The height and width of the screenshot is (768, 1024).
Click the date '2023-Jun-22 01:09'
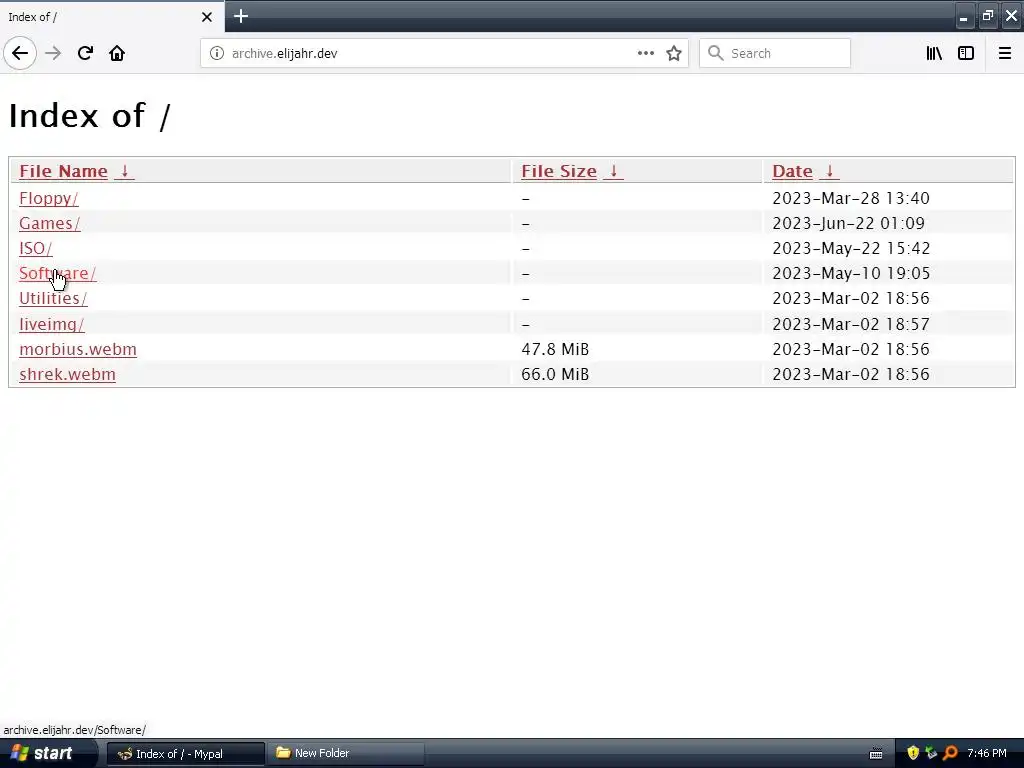[x=848, y=223]
